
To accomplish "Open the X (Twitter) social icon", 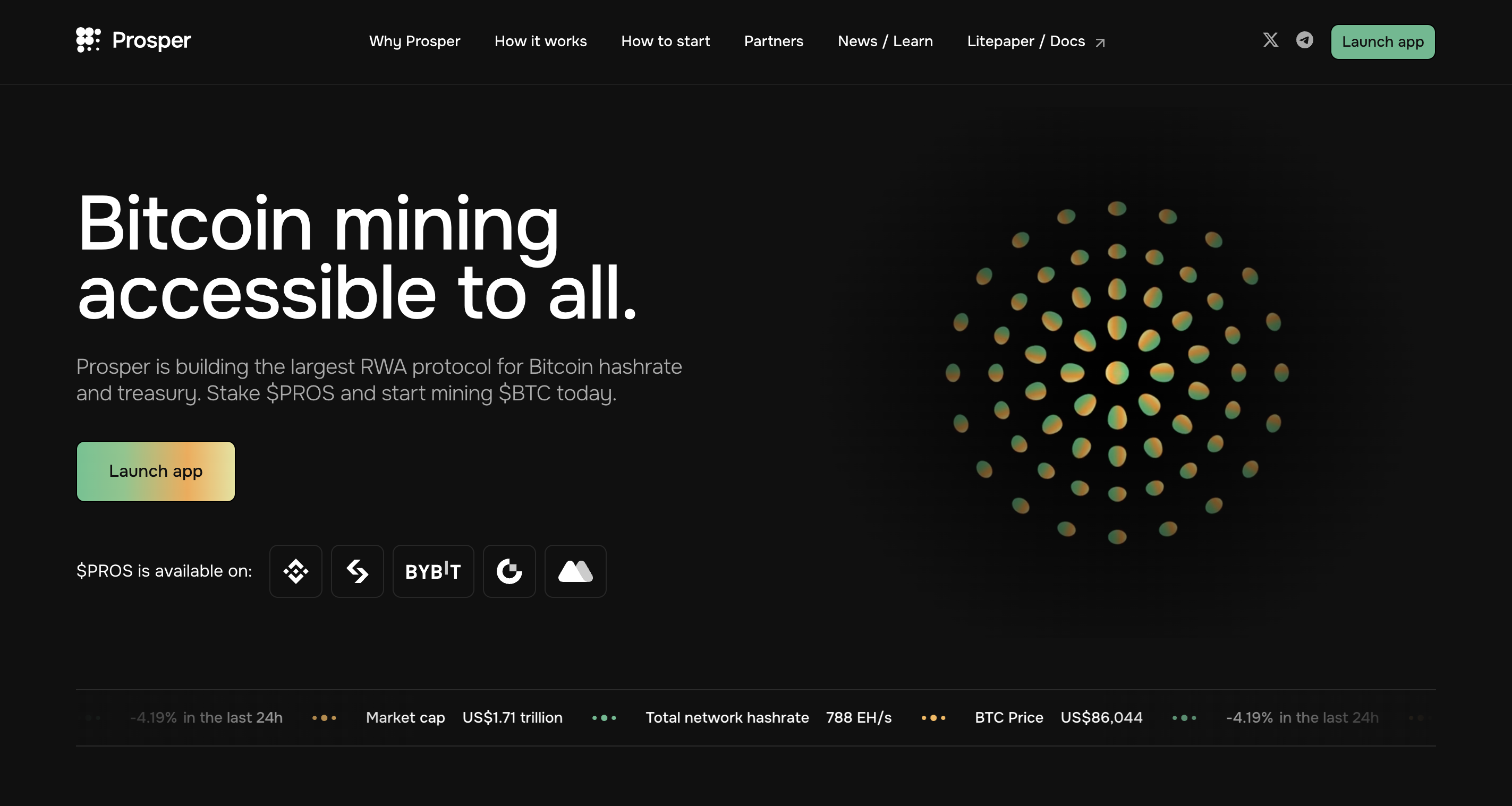I will pos(1270,40).
